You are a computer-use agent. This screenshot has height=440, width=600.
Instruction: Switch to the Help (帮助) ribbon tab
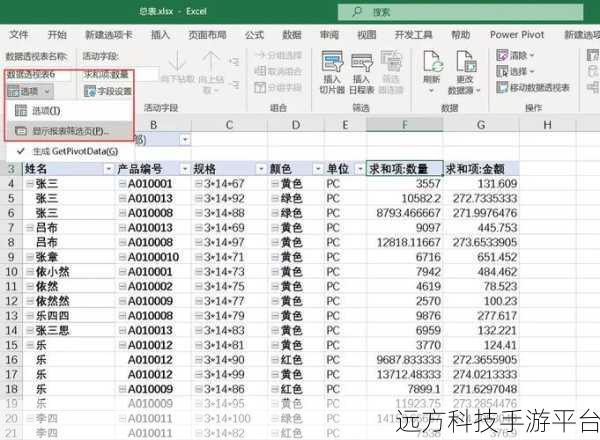click(460, 35)
